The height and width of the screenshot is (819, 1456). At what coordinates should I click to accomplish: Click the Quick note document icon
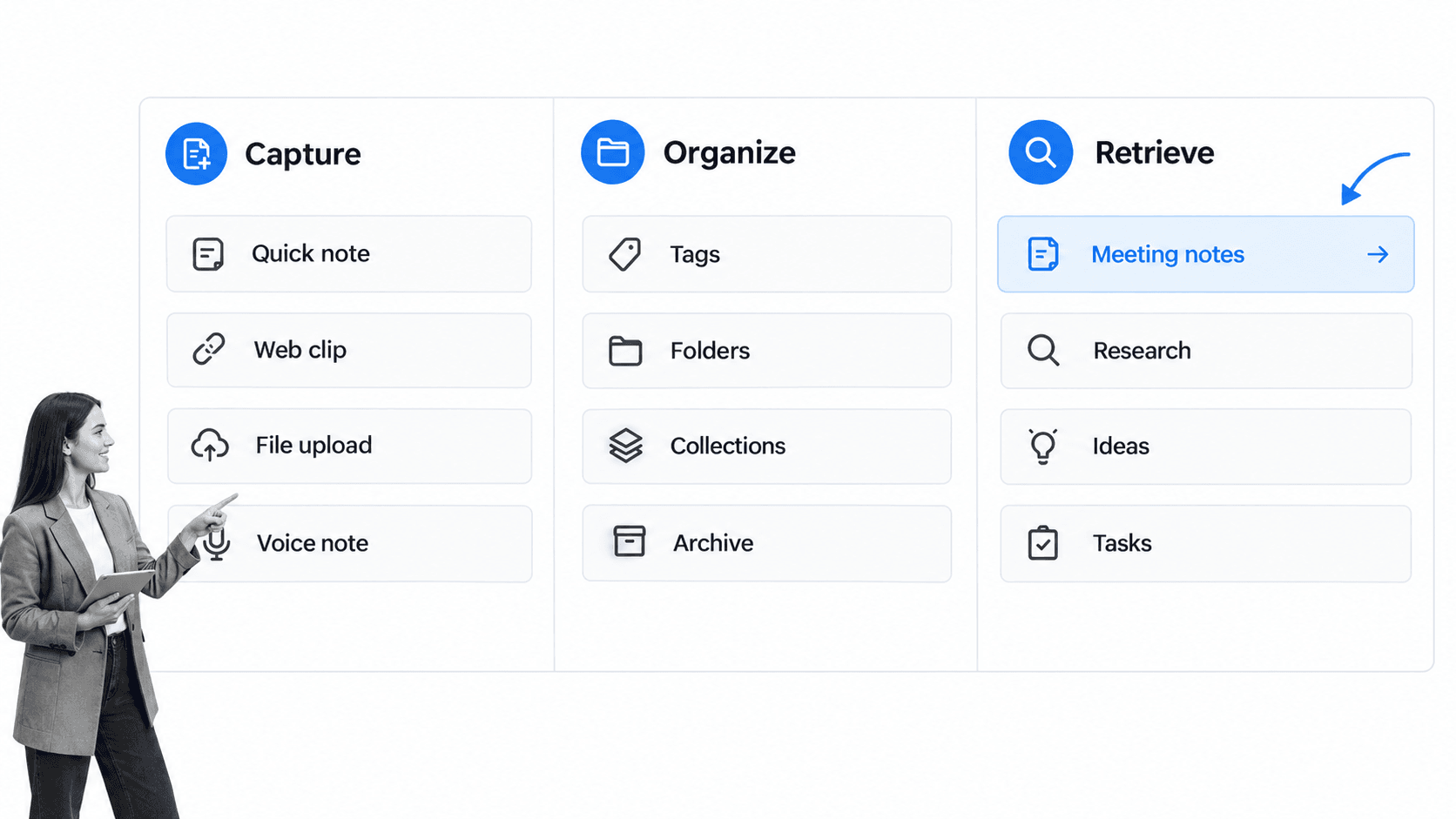[208, 254]
